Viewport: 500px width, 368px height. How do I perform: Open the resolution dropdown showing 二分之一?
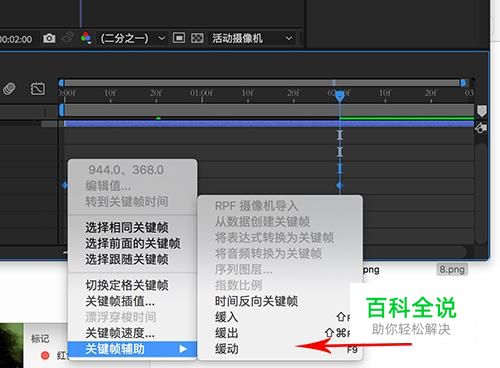pos(132,38)
